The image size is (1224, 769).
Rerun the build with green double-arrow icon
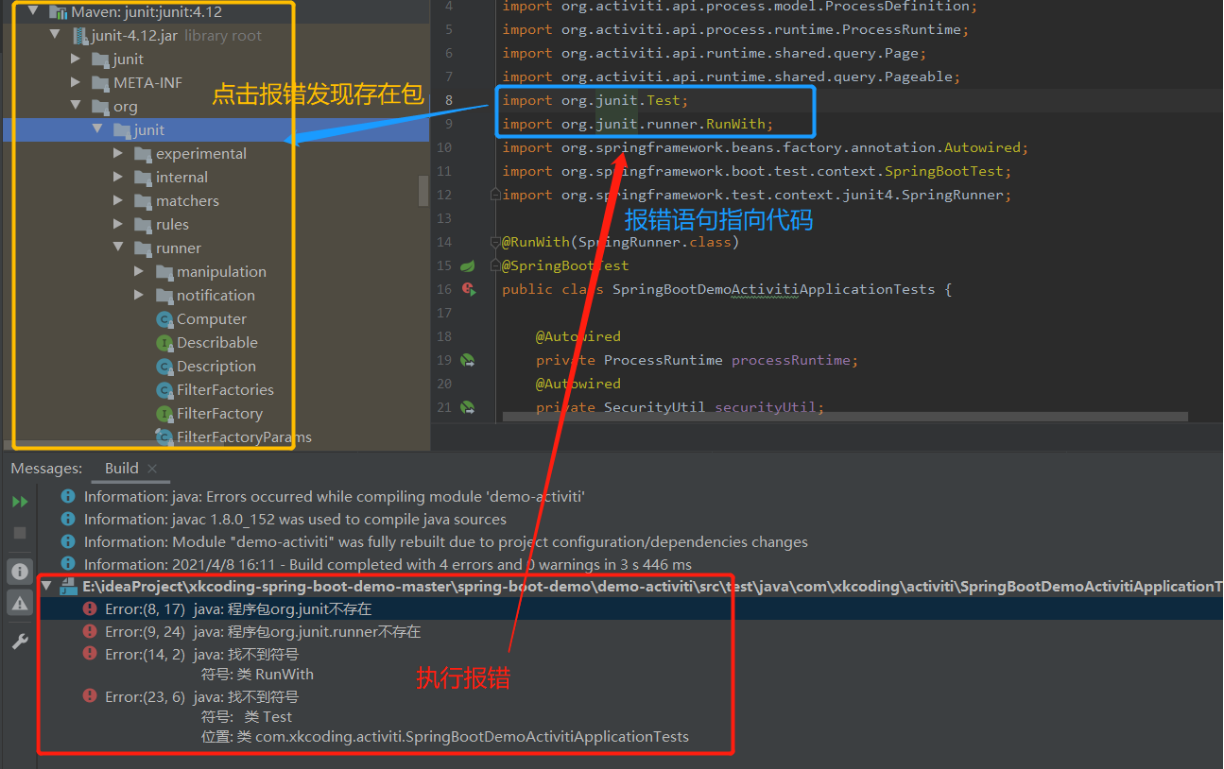[20, 501]
